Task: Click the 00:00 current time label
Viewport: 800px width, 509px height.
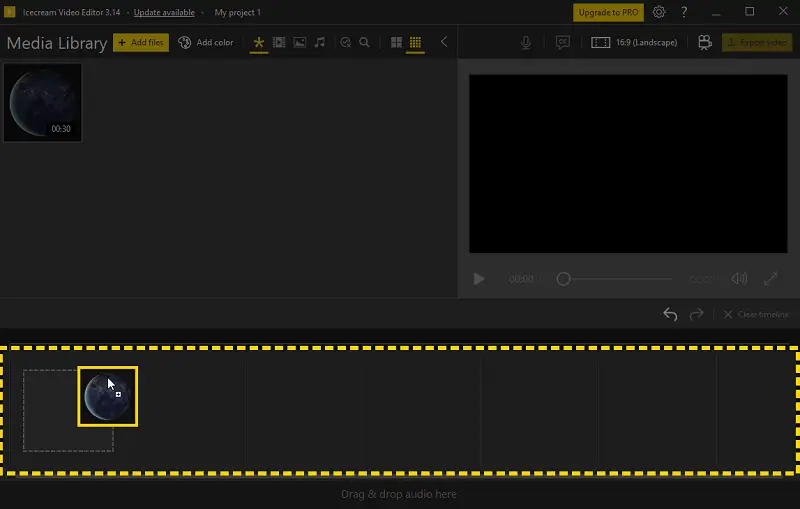Action: coord(521,279)
